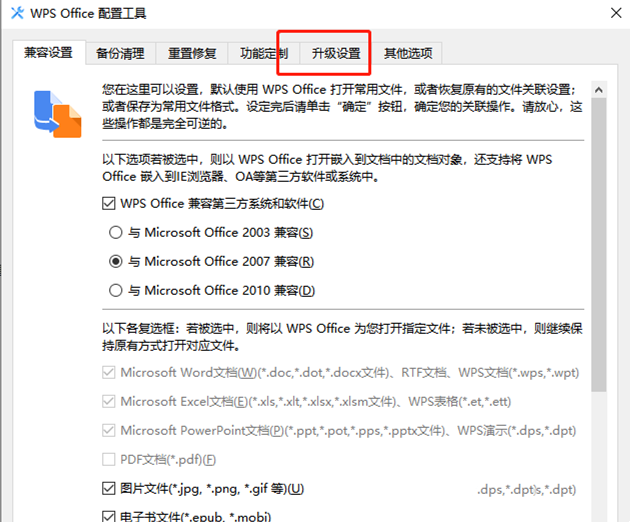Toggle the Microsoft Word文档 checkbox
This screenshot has height=522, width=630.
coord(108,373)
